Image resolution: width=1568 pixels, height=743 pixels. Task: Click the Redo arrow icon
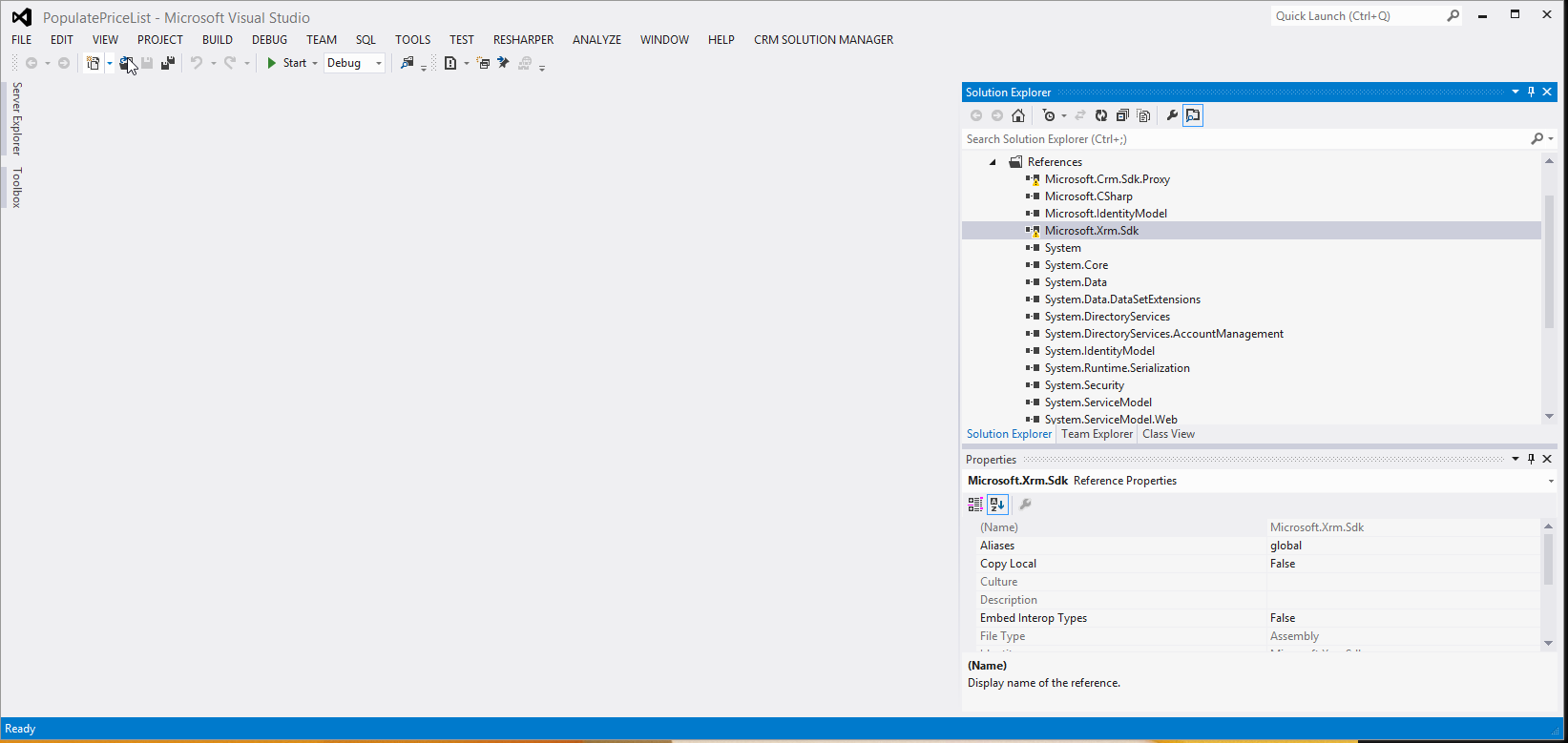click(x=230, y=63)
